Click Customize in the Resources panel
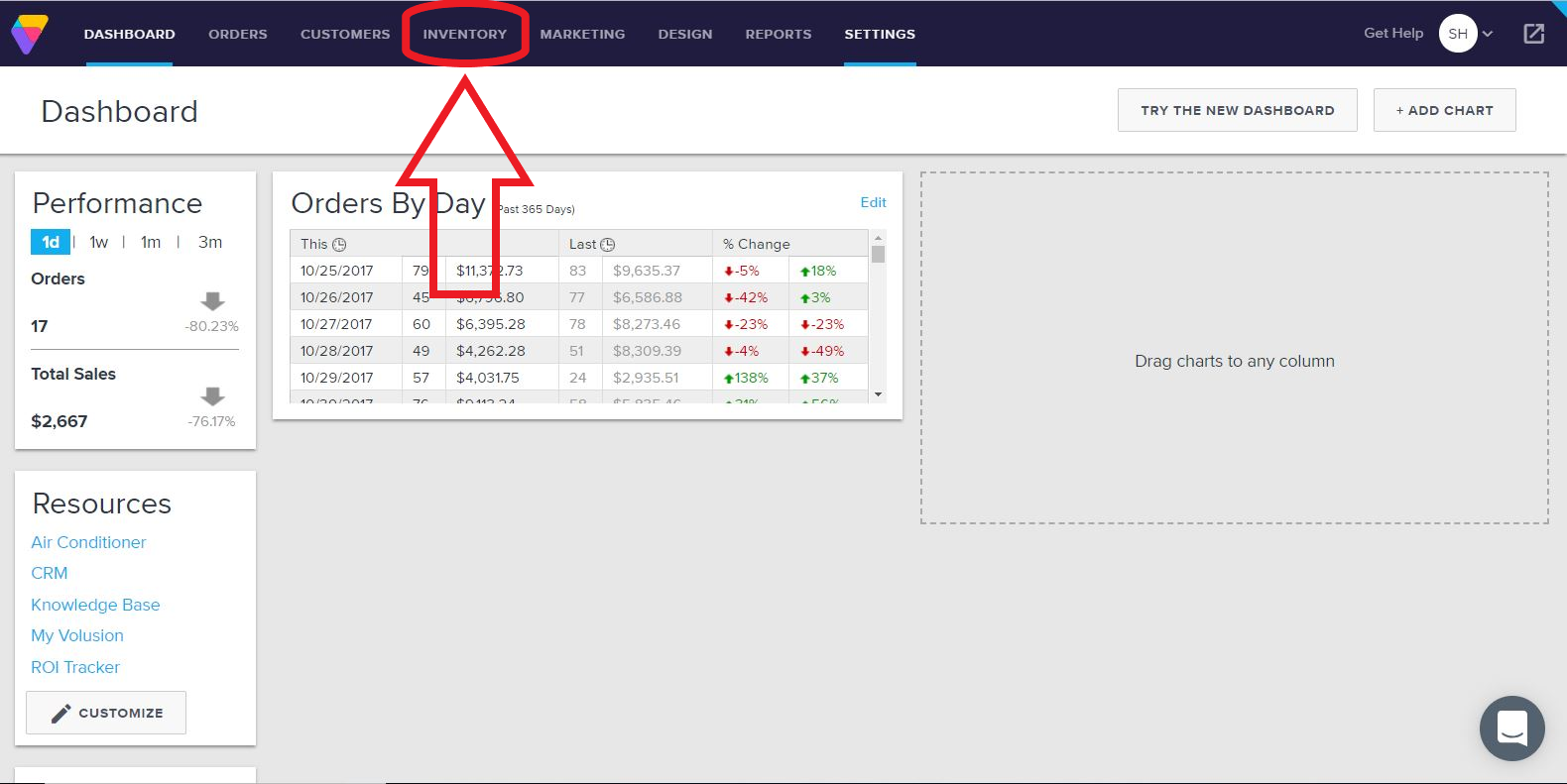Screen dimensions: 1567x784 coord(106,713)
